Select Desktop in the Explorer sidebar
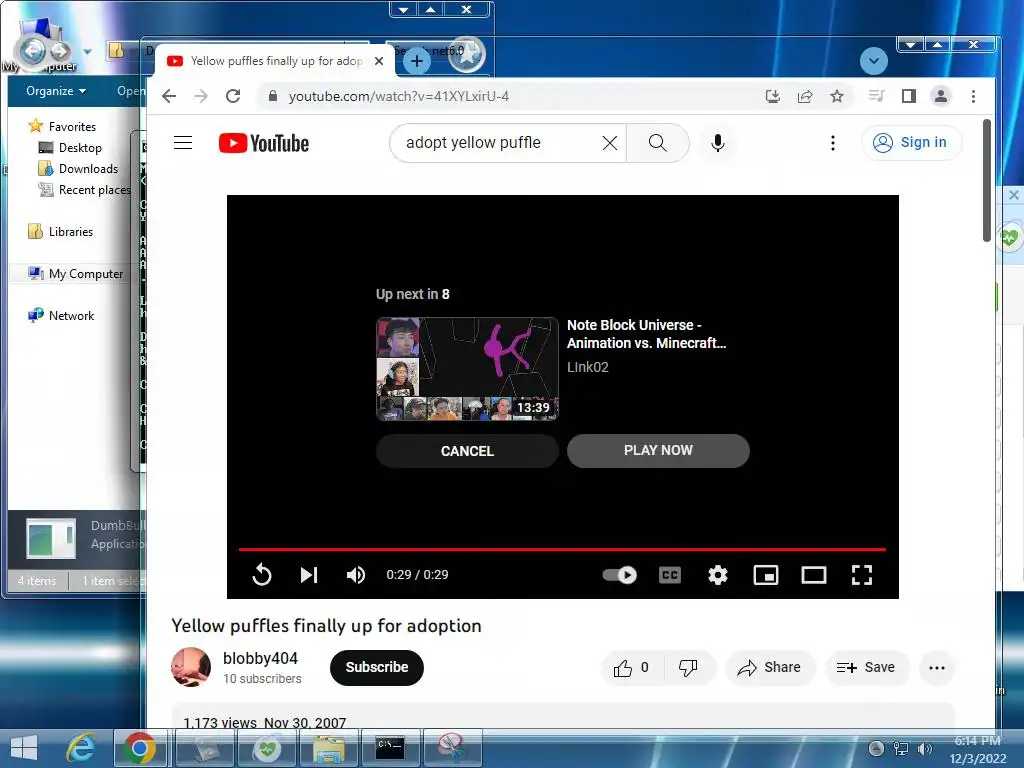This screenshot has height=768, width=1024. 71,148
